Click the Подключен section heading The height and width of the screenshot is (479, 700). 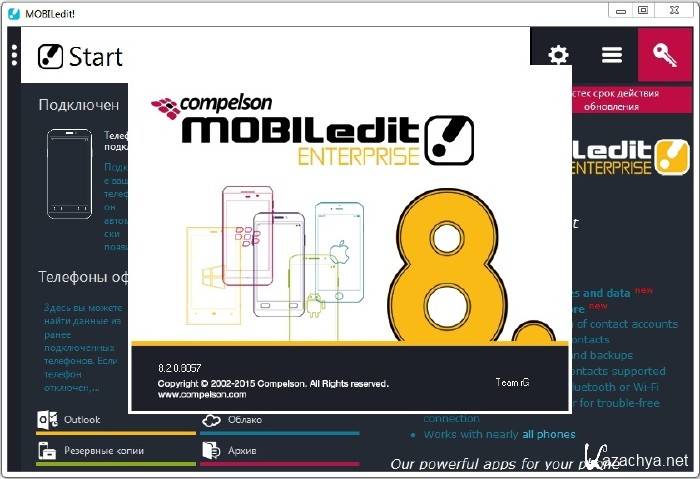[x=78, y=104]
